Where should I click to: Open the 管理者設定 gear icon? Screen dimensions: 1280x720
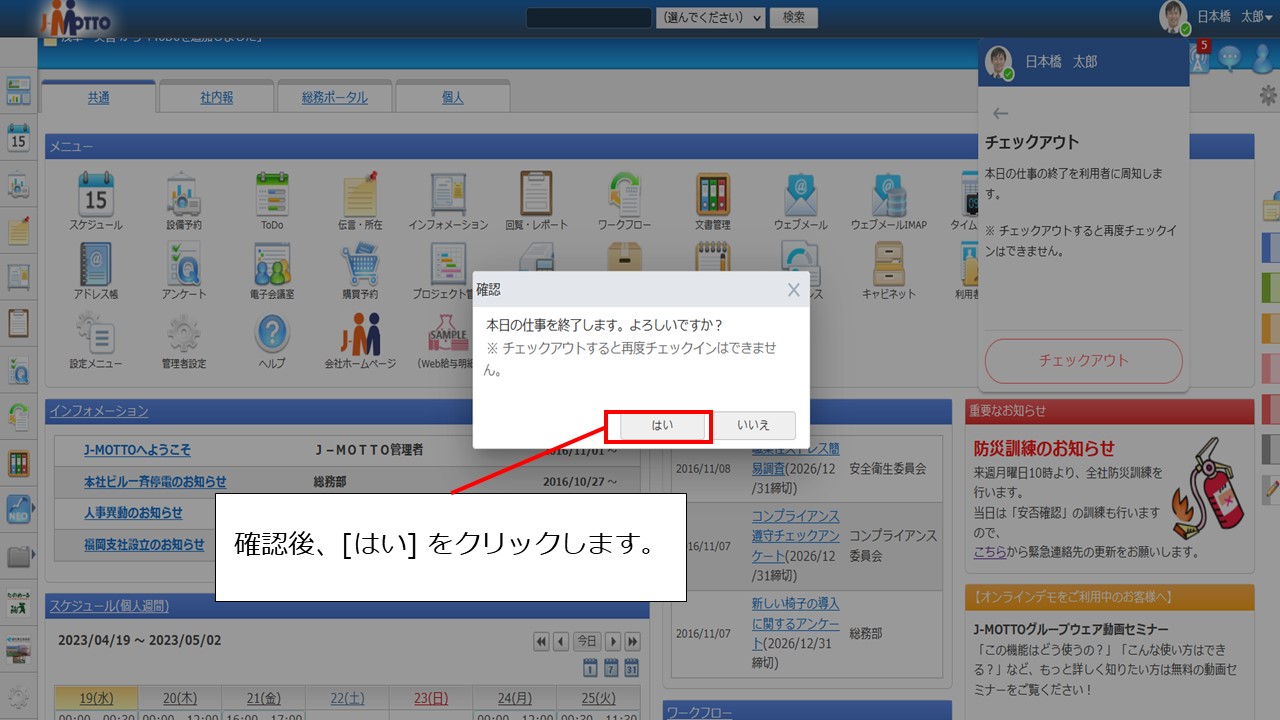click(183, 333)
